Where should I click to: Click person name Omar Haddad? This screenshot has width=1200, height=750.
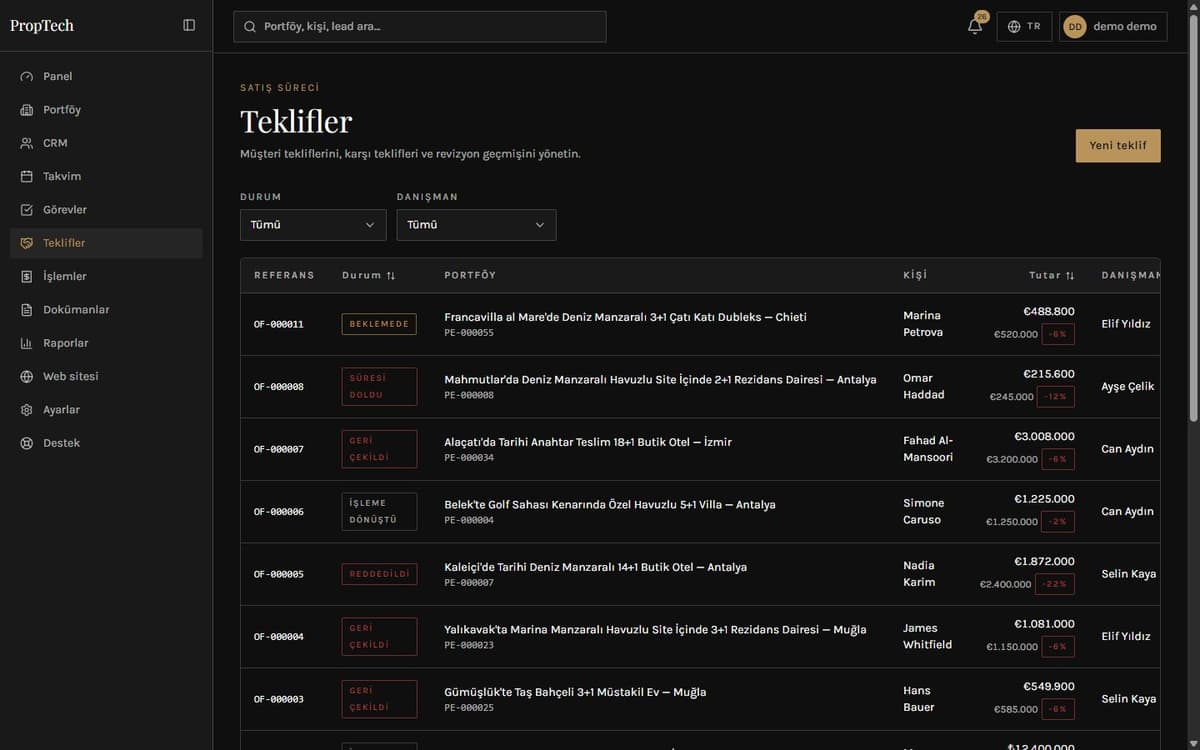pyautogui.click(x=924, y=386)
